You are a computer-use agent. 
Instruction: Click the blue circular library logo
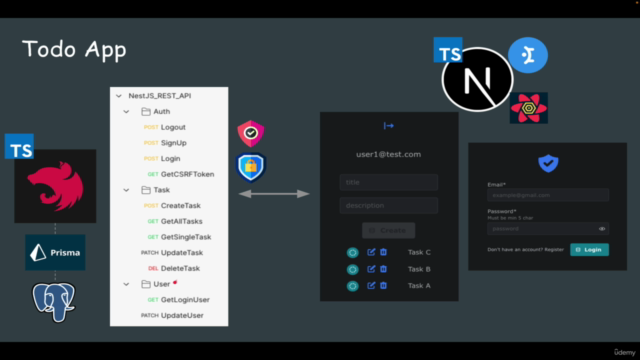(528, 55)
